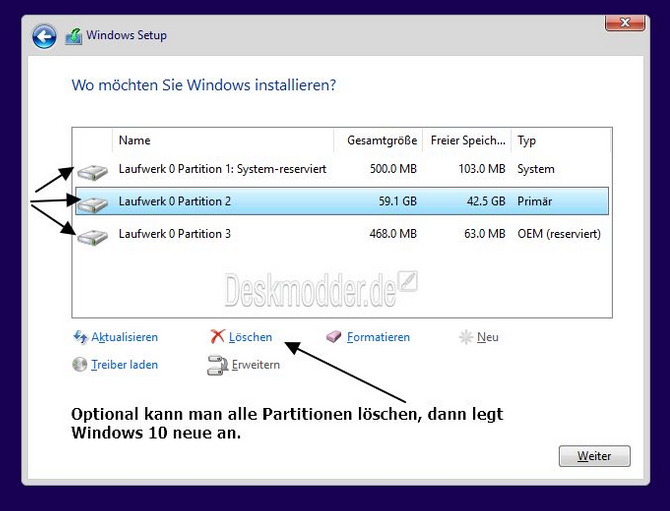The image size is (670, 511).
Task: Sort by the Typ column header
Action: coord(561,140)
